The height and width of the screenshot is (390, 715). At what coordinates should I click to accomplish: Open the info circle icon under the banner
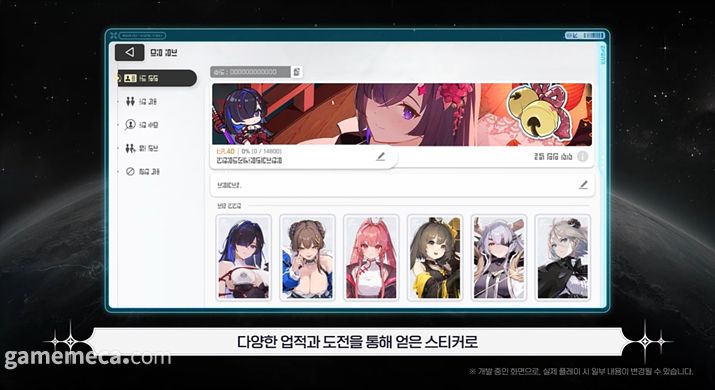click(582, 156)
